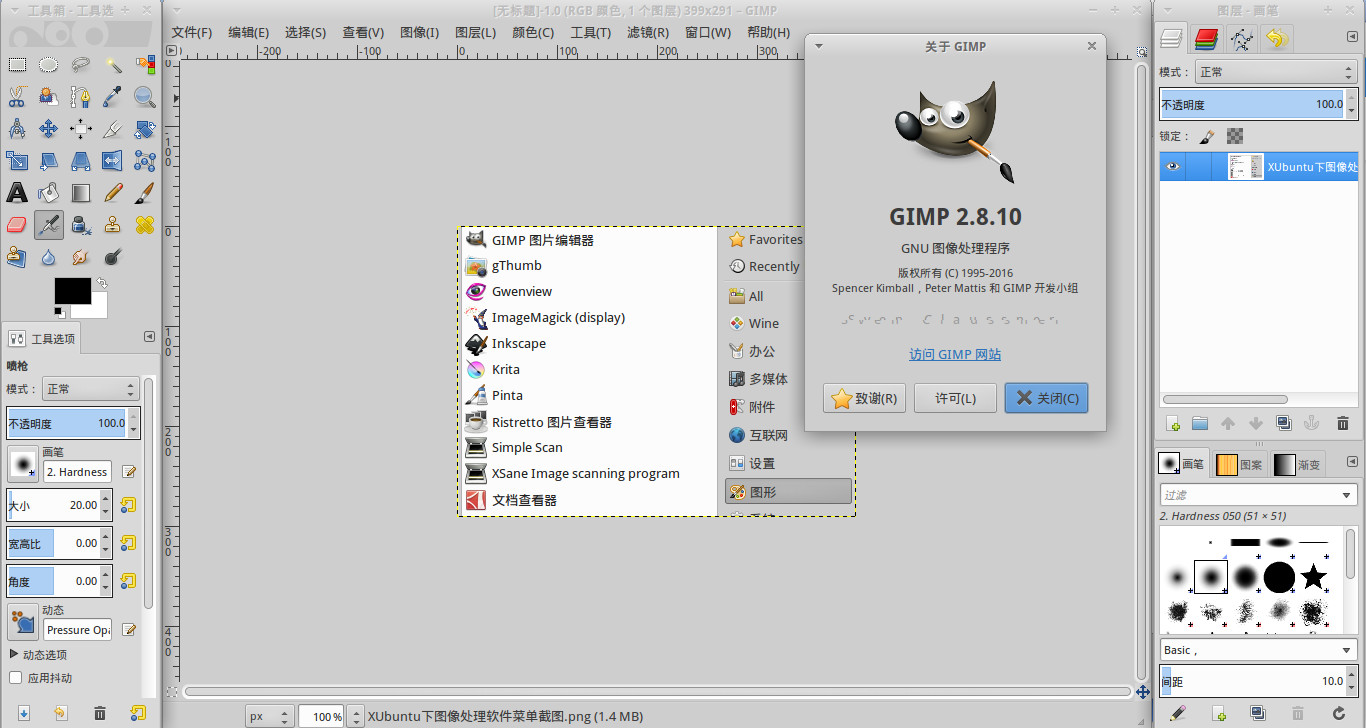Reset colors to default black and white
This screenshot has height=728, width=1366.
60,313
